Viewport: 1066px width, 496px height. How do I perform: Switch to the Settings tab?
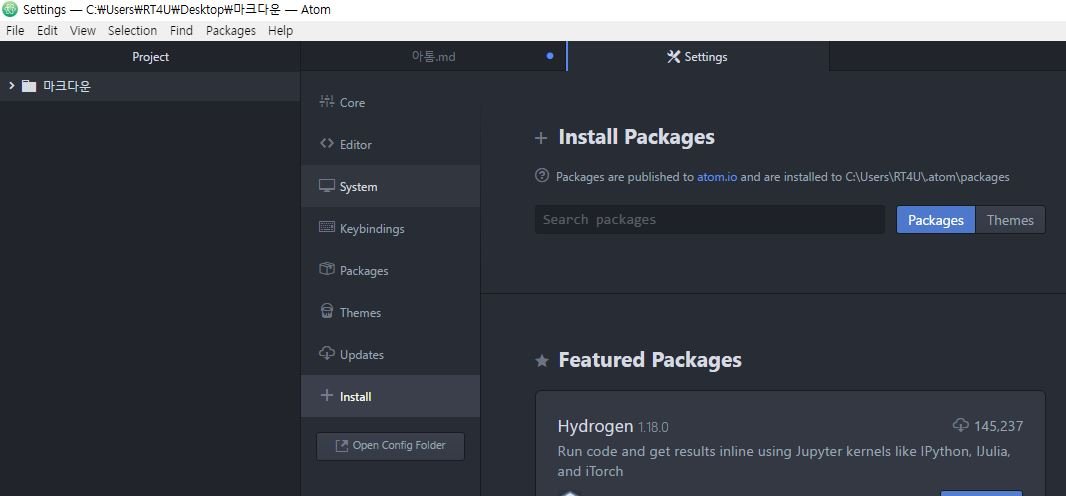697,57
